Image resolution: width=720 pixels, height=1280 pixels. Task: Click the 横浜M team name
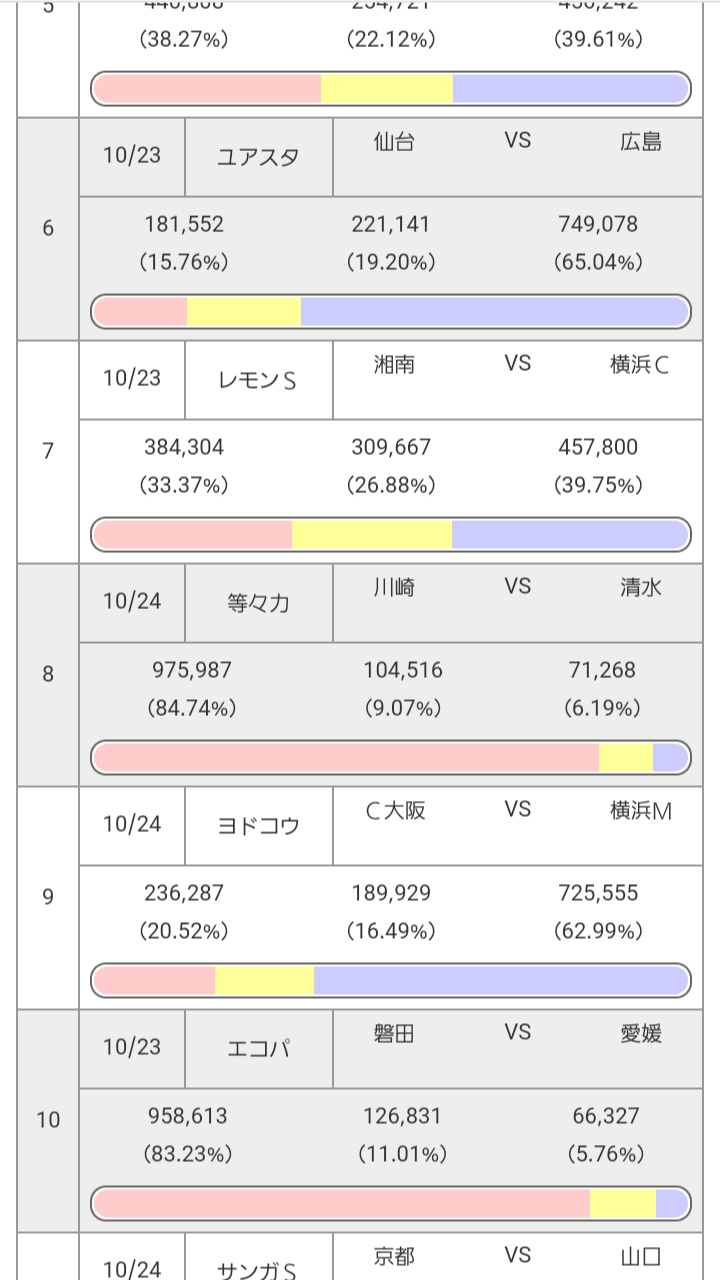pyautogui.click(x=640, y=811)
